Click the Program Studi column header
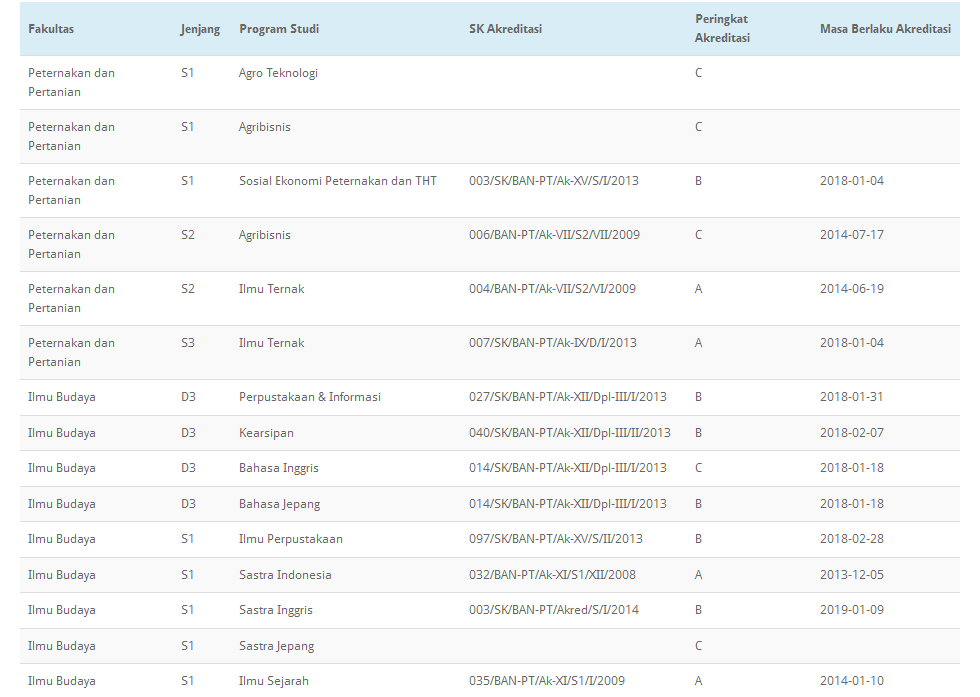 pos(279,29)
